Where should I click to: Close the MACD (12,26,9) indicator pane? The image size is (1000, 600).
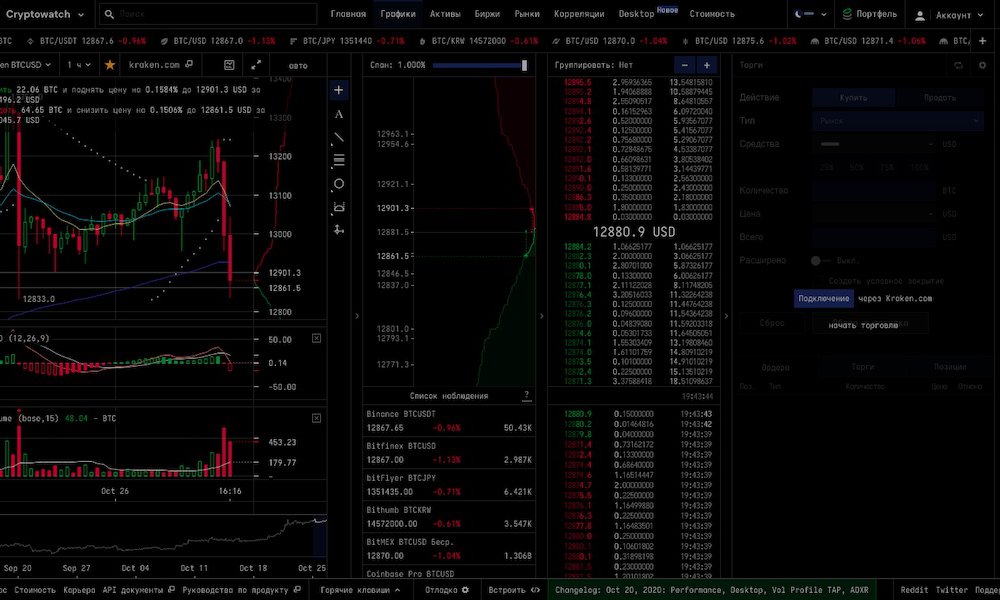tap(316, 338)
